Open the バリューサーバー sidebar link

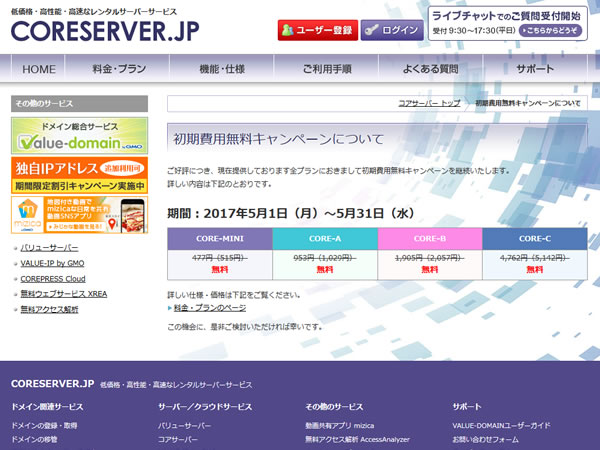(49, 248)
